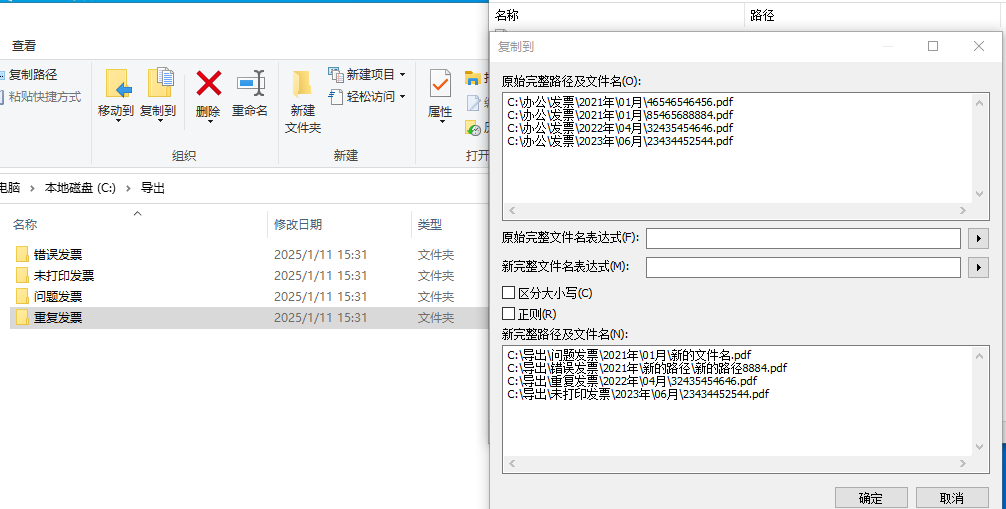Sort by 名称 column in Explorer
The height and width of the screenshot is (509, 1006).
click(x=25, y=224)
